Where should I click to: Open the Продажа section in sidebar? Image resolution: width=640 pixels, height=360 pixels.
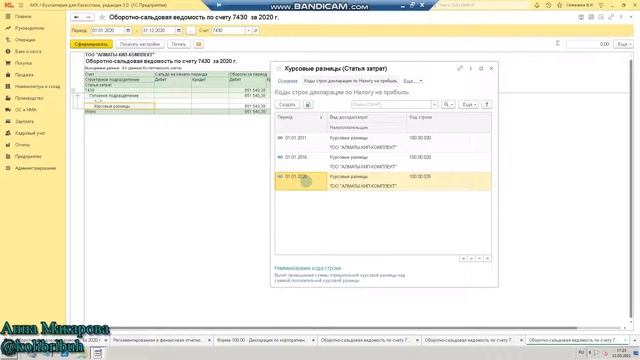coord(24,75)
